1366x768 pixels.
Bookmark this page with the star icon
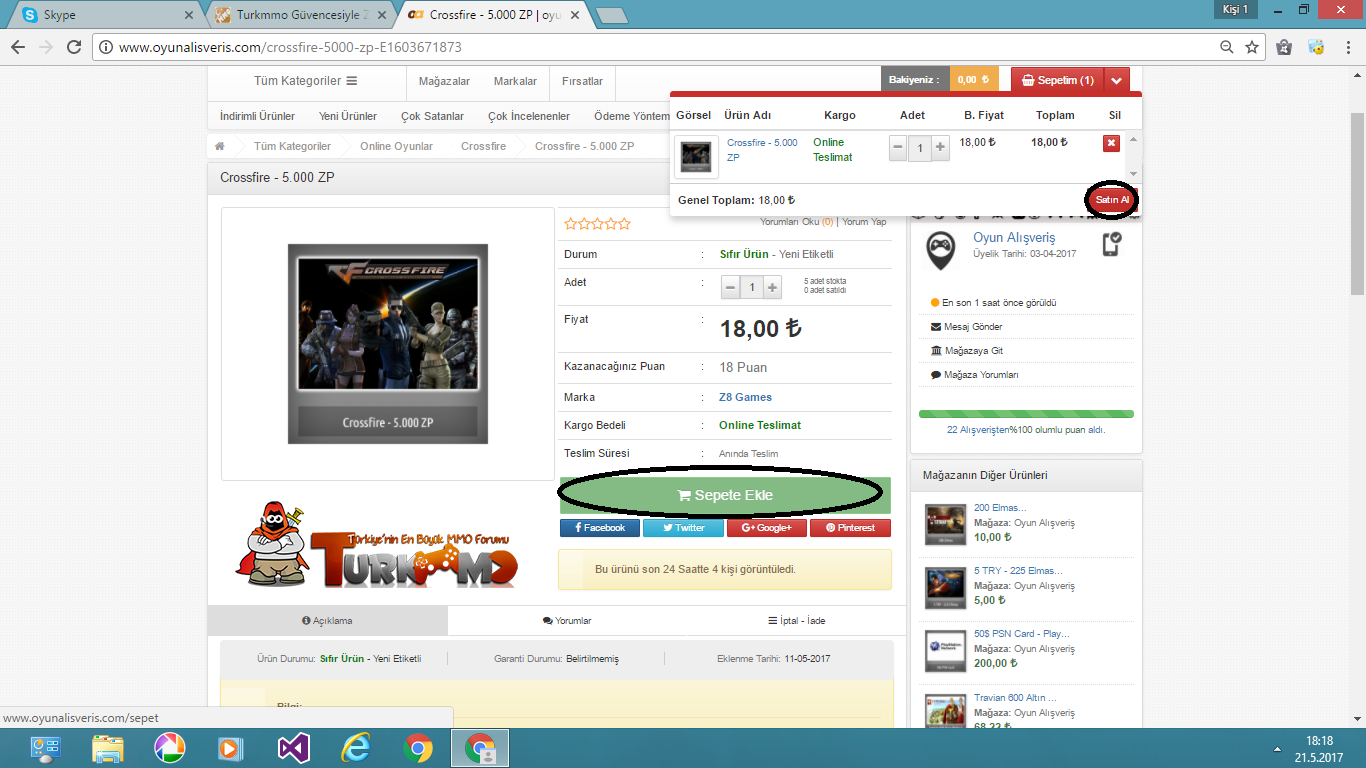(x=1252, y=47)
